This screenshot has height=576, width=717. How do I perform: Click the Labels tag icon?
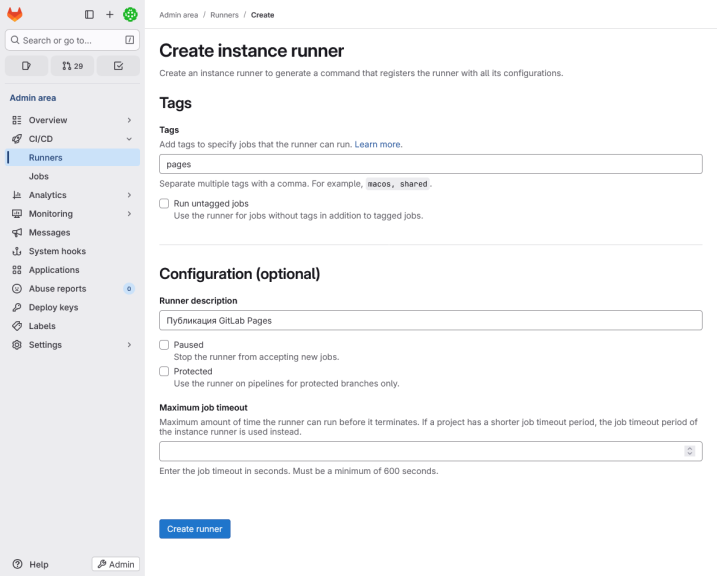17,326
